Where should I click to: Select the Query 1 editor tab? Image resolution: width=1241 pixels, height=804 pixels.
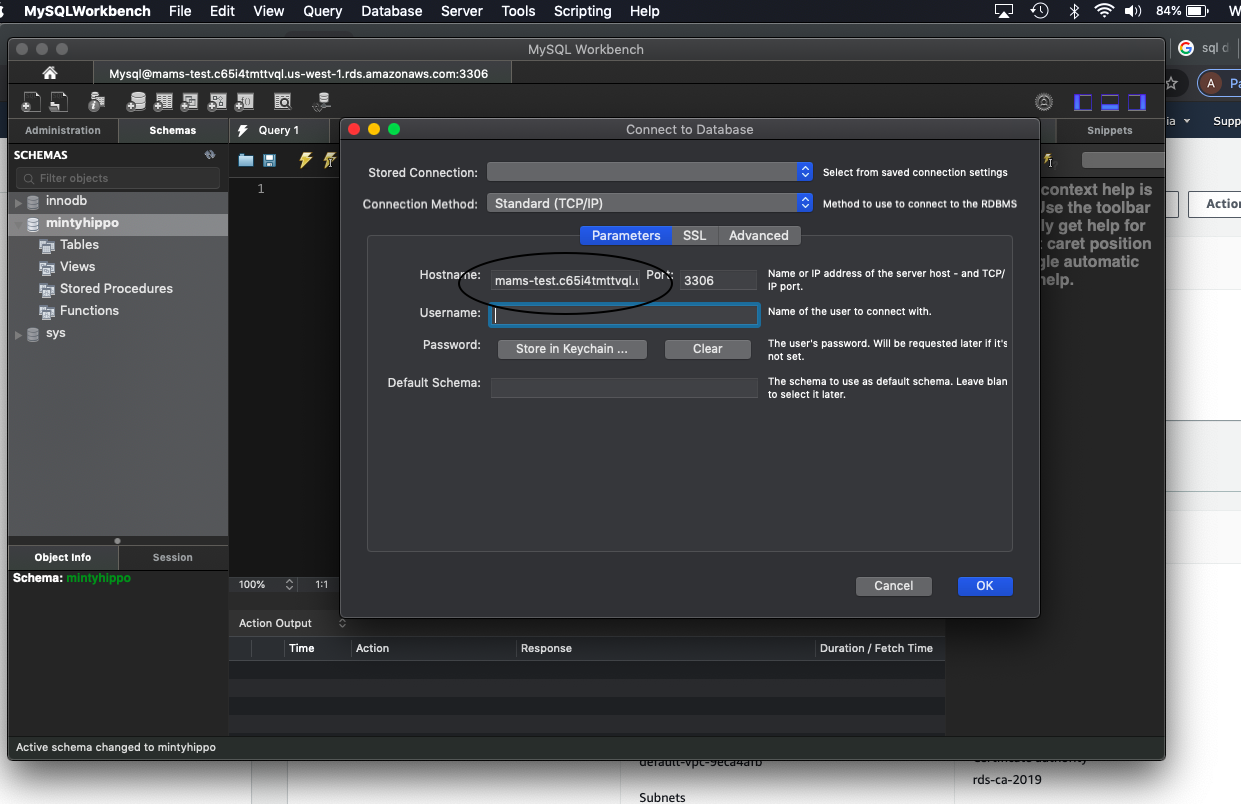point(279,130)
